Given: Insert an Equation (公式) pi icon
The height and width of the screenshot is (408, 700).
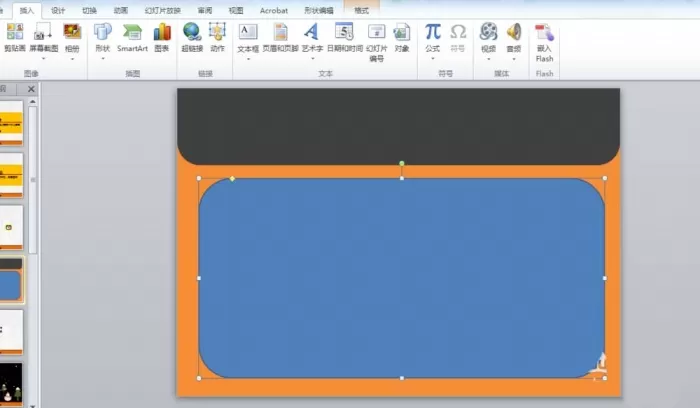Looking at the screenshot, I should [433, 32].
